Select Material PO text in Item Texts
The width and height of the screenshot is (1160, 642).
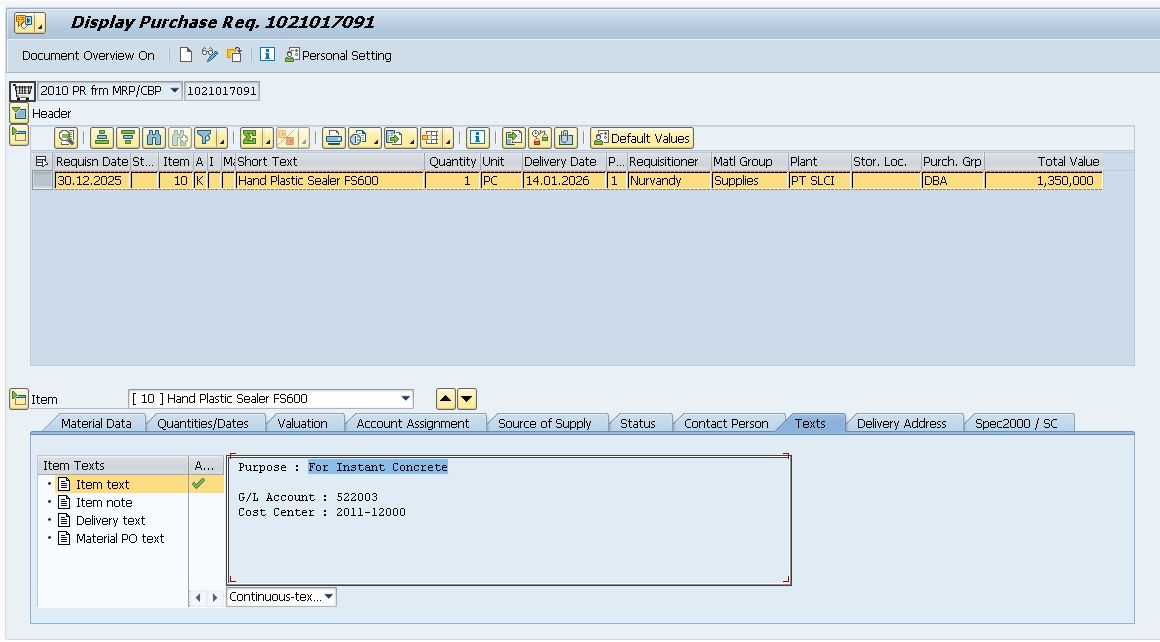pyautogui.click(x=119, y=538)
